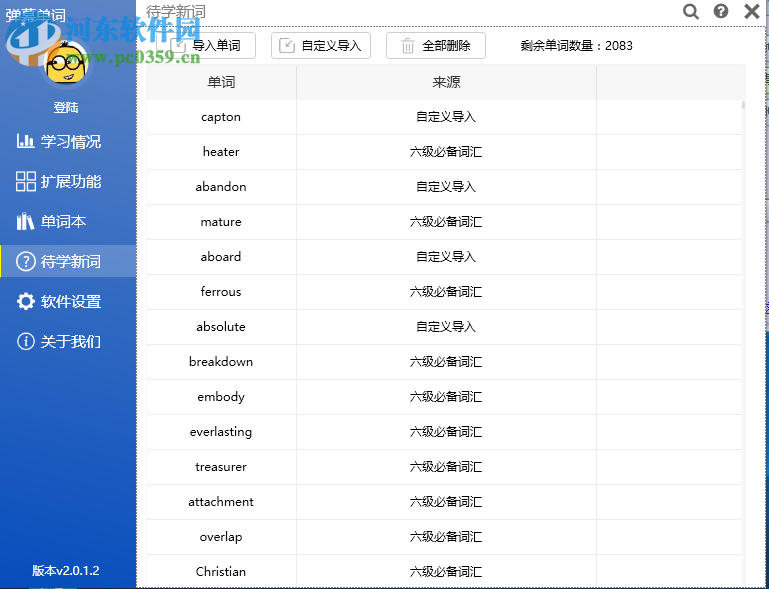This screenshot has height=589, width=769.
Task: Select the word embody
Action: point(221,397)
